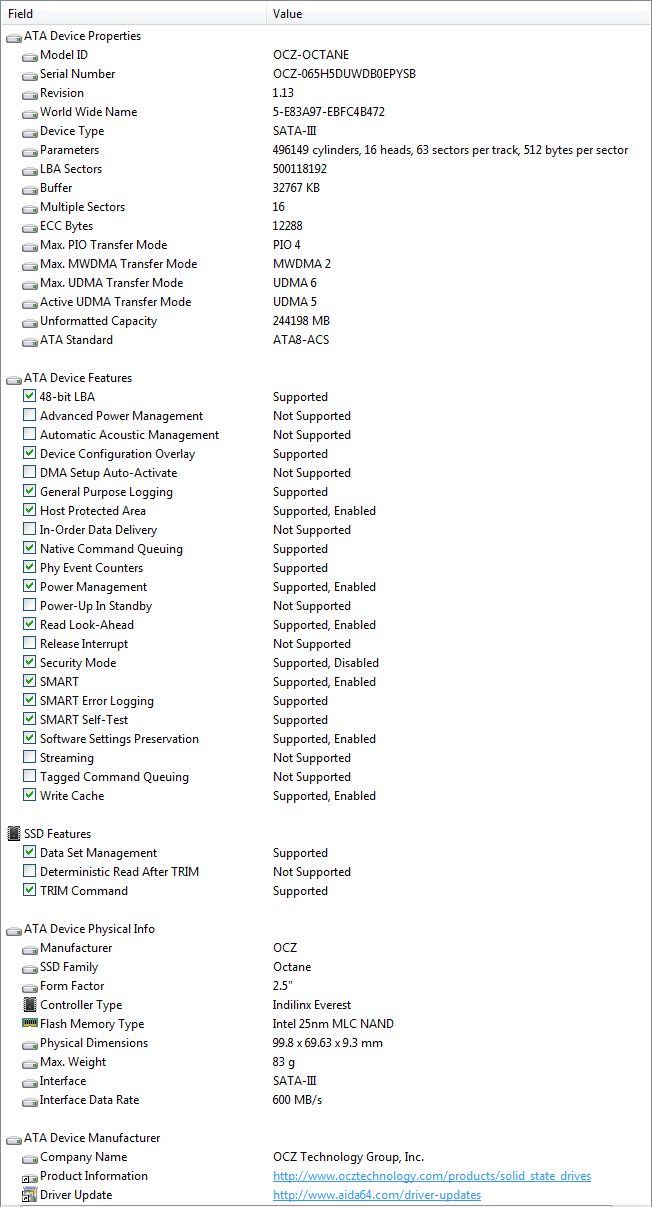Click the ATA Device Features section icon
The image size is (652, 1207).
[13, 379]
